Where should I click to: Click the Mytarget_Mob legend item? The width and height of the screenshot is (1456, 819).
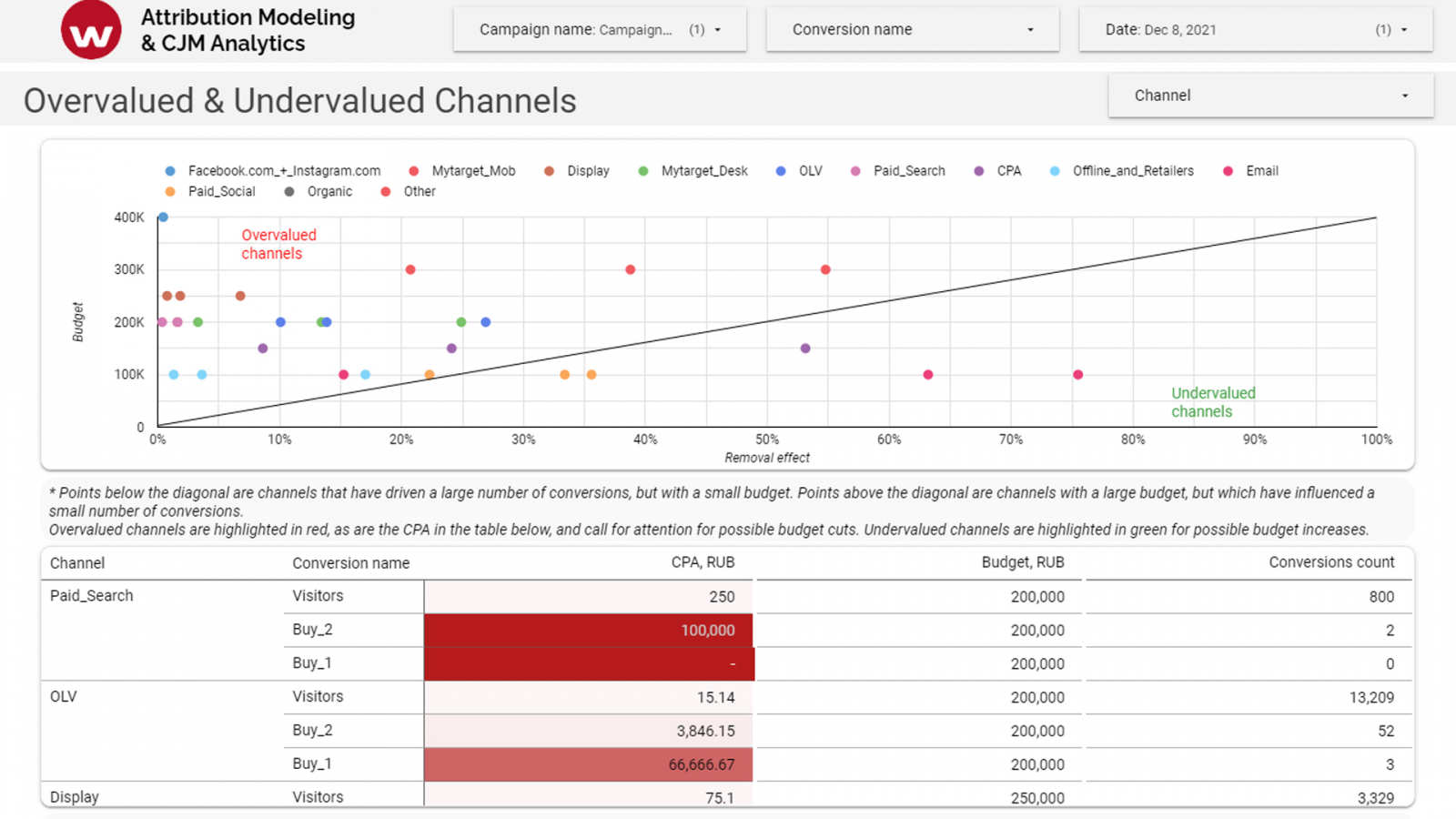(x=472, y=171)
